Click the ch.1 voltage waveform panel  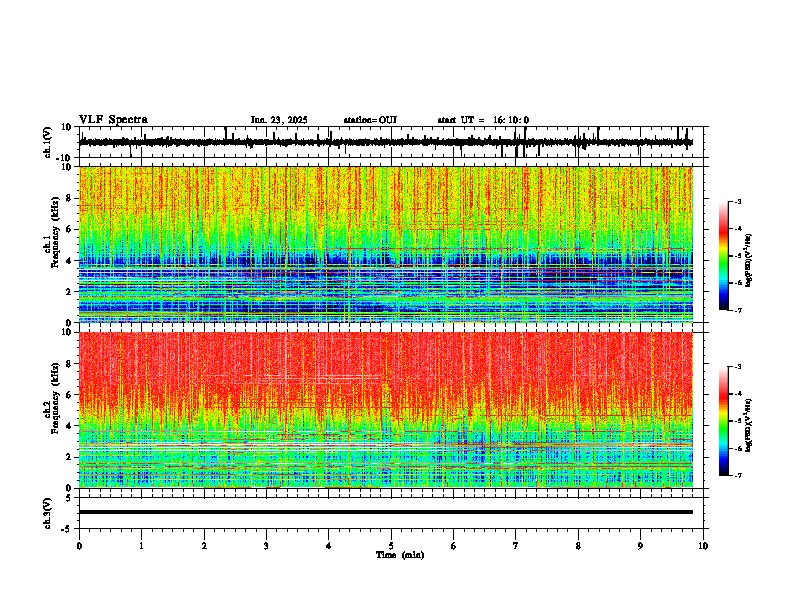tap(393, 142)
